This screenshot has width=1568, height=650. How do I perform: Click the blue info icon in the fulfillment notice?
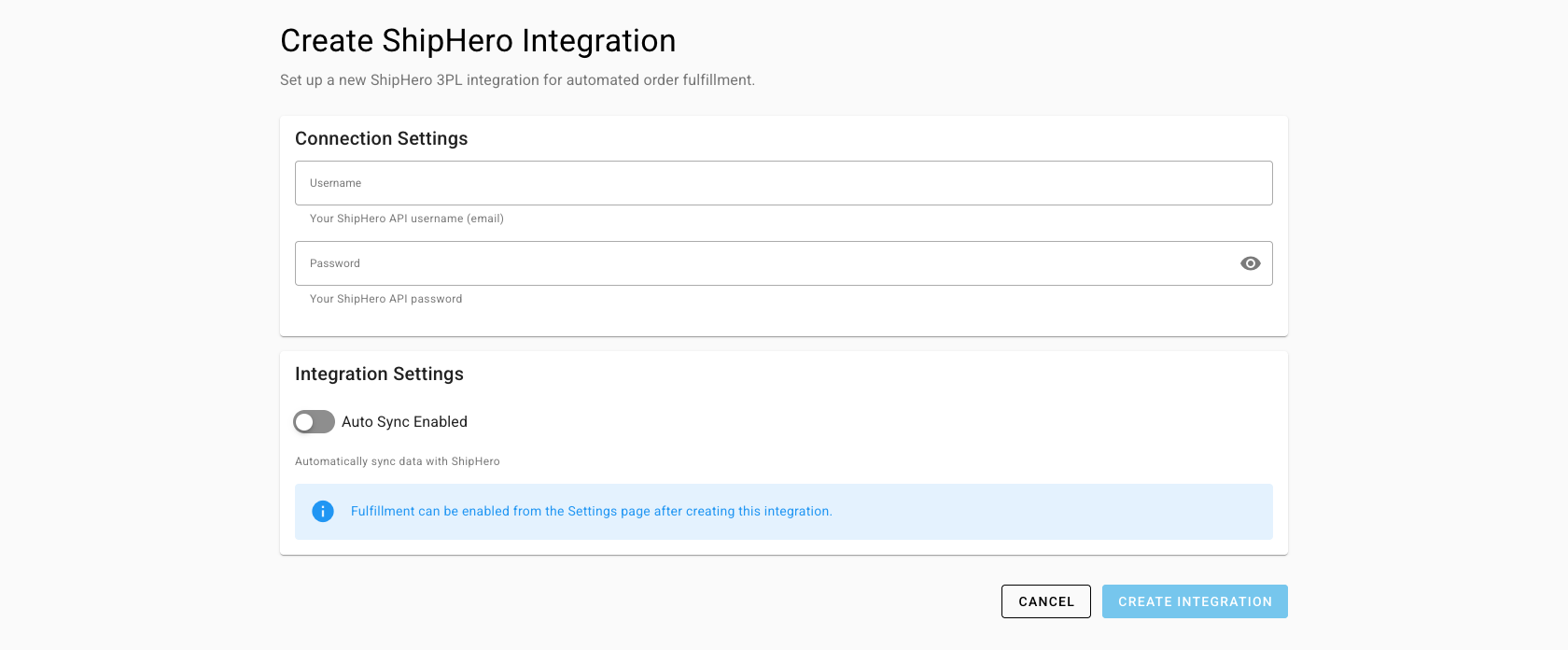(323, 512)
